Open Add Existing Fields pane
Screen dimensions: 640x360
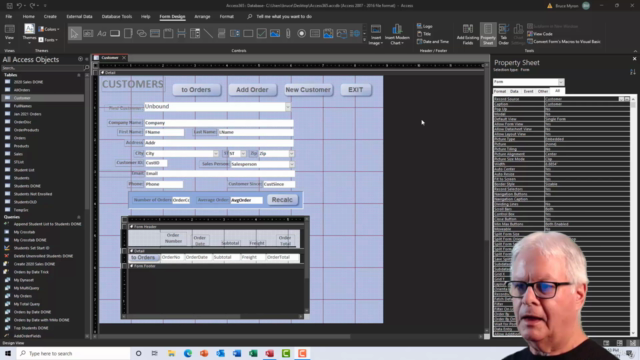pos(468,35)
